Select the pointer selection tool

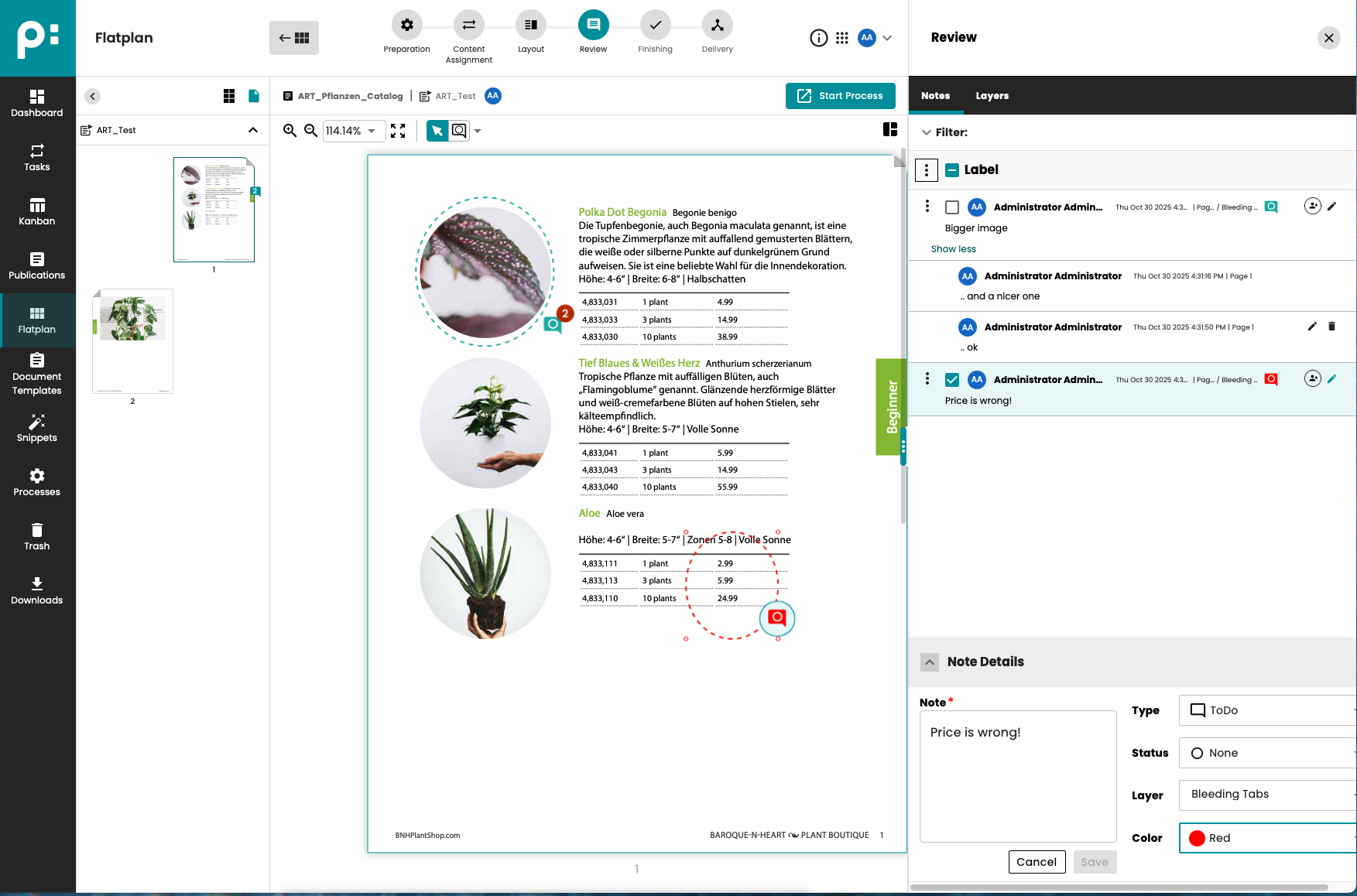coord(437,131)
